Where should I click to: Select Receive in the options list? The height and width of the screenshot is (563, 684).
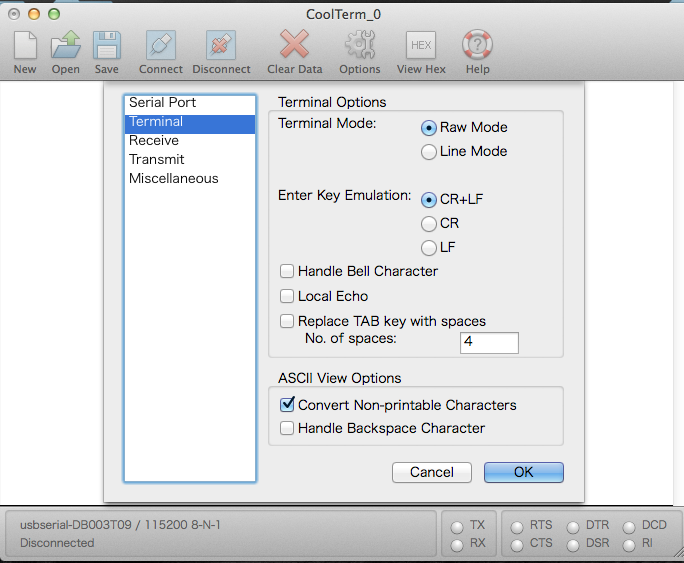tap(154, 141)
